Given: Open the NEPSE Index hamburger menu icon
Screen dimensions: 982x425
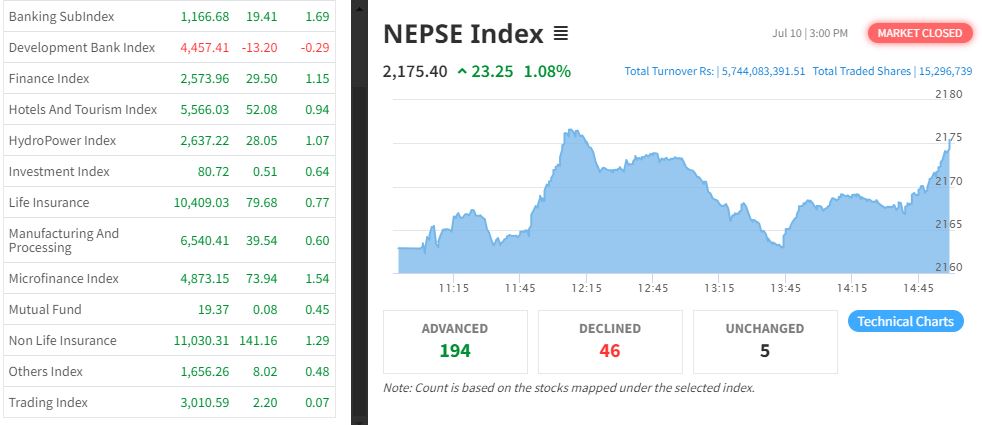Looking at the screenshot, I should (561, 34).
